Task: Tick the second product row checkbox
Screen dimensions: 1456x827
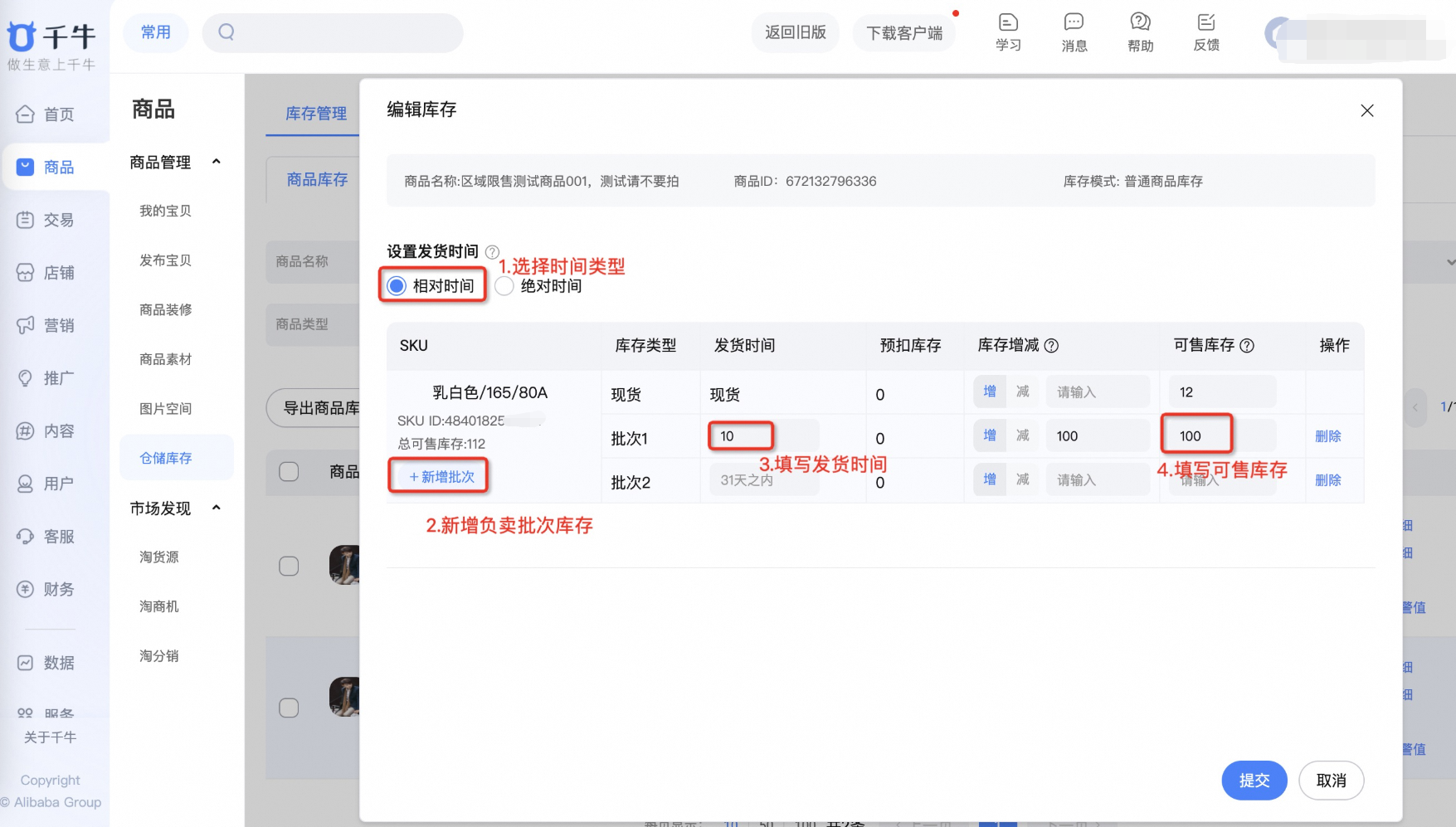Action: (289, 708)
